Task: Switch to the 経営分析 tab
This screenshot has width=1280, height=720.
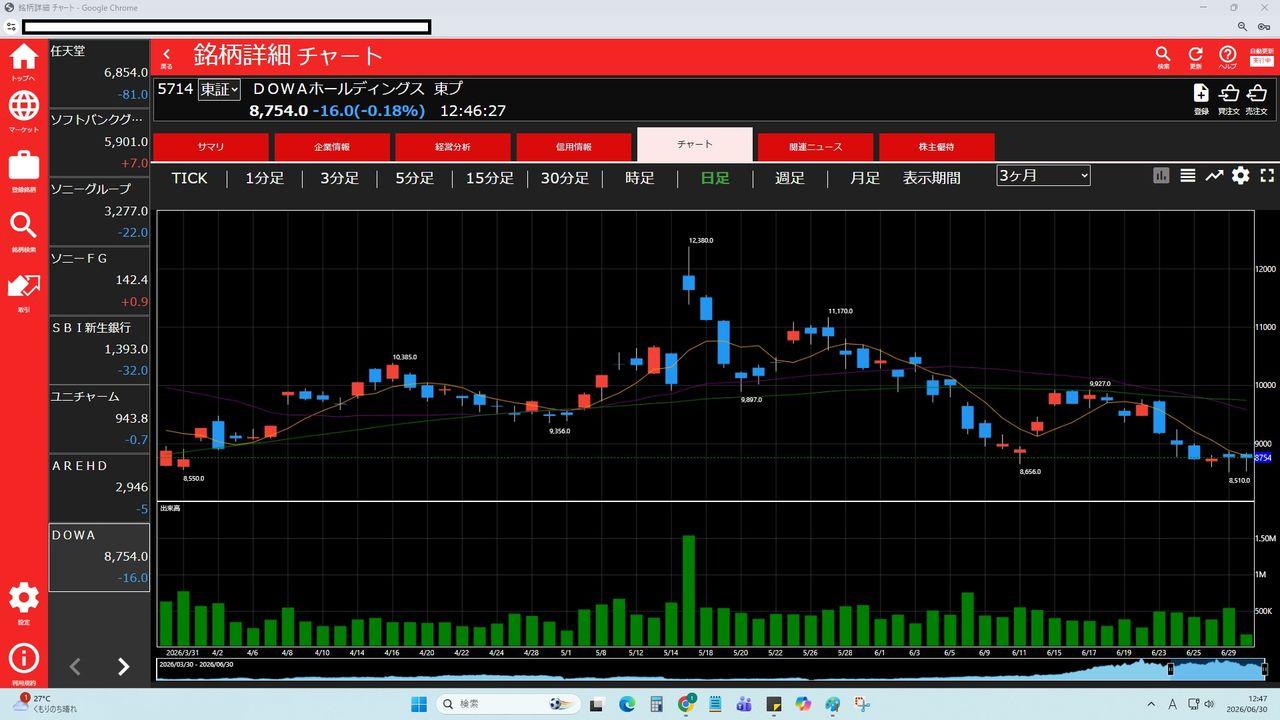Action: click(453, 146)
